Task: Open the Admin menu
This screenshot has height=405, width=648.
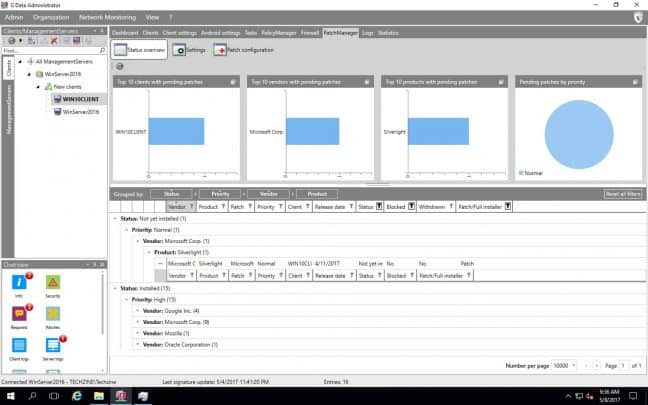Action: pyautogui.click(x=14, y=17)
